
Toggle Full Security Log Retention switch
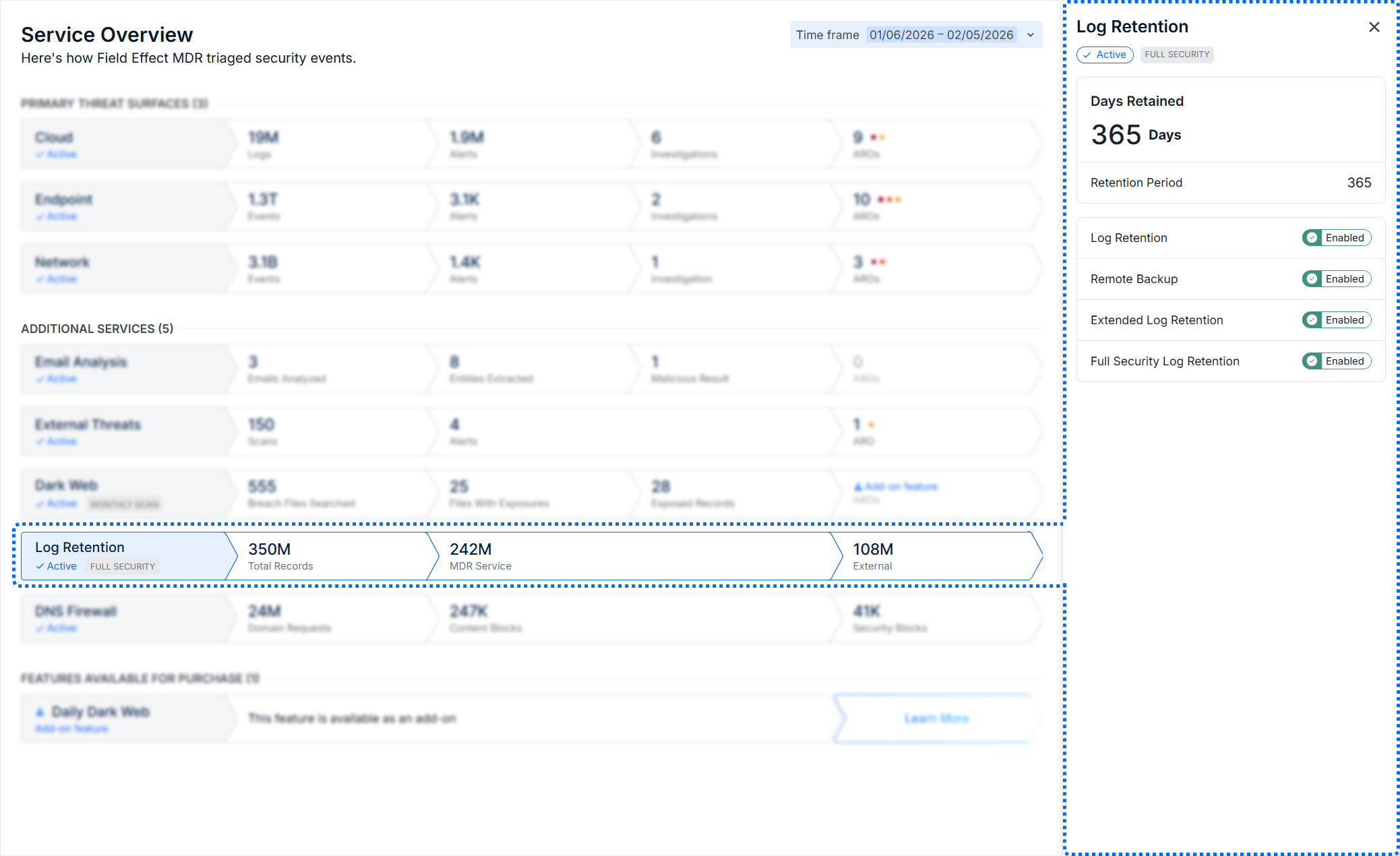pos(1336,361)
